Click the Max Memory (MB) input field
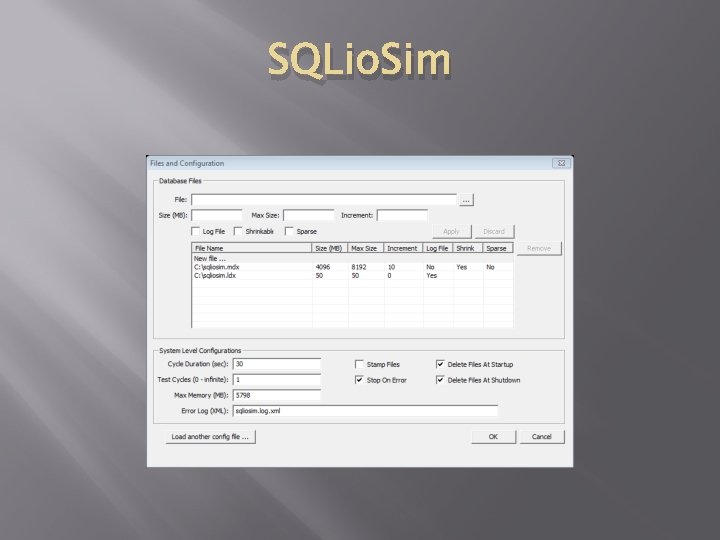The width and height of the screenshot is (720, 540). click(x=277, y=395)
